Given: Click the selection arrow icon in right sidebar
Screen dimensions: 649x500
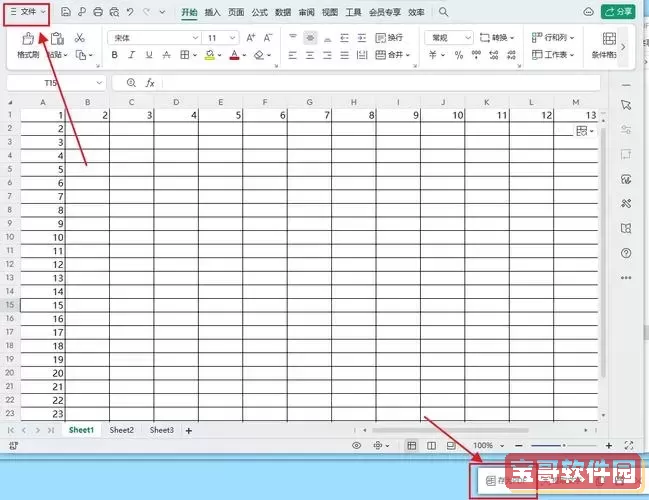Looking at the screenshot, I should [x=626, y=105].
